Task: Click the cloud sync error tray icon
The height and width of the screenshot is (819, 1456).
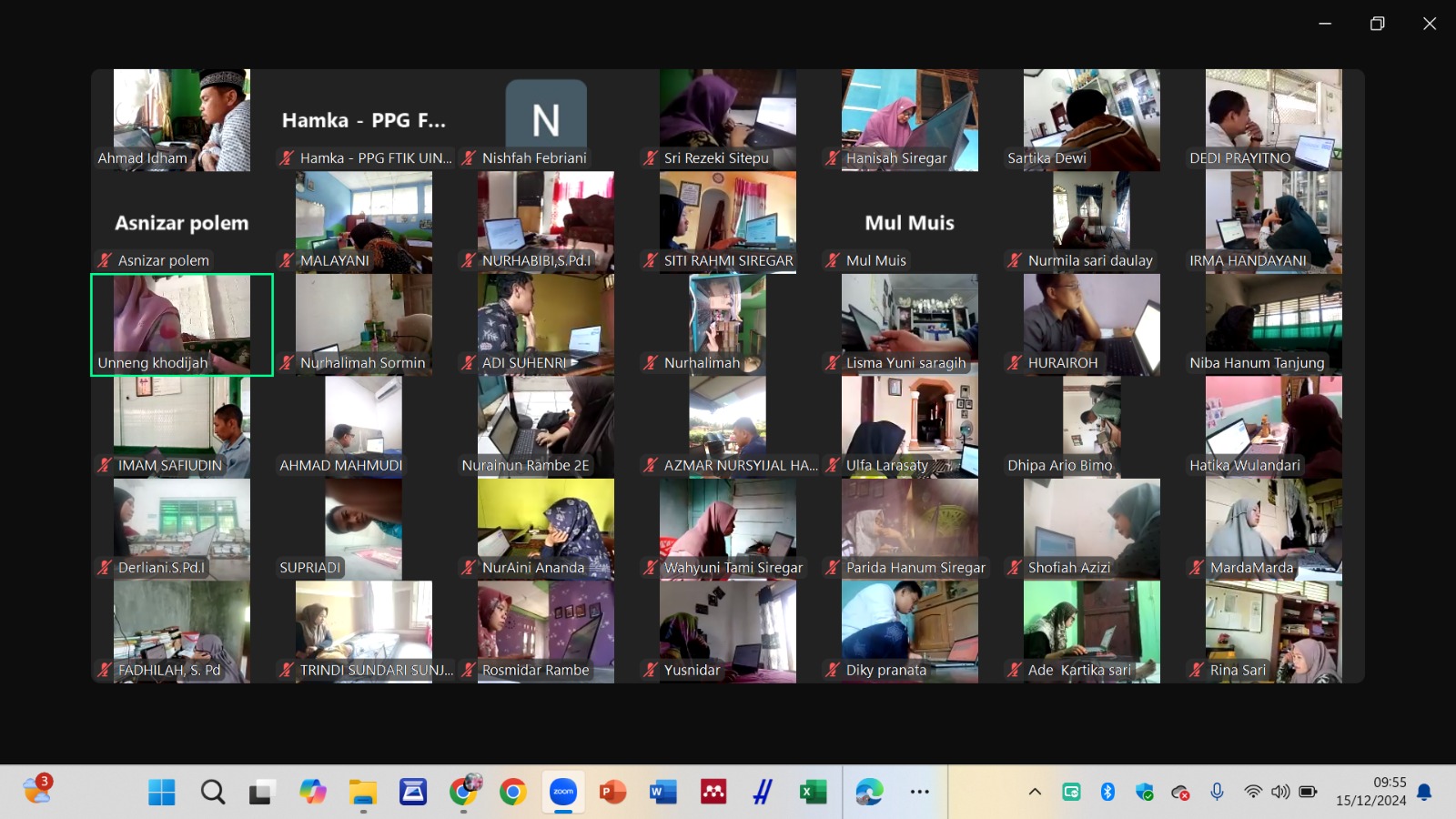Action: point(1180,793)
